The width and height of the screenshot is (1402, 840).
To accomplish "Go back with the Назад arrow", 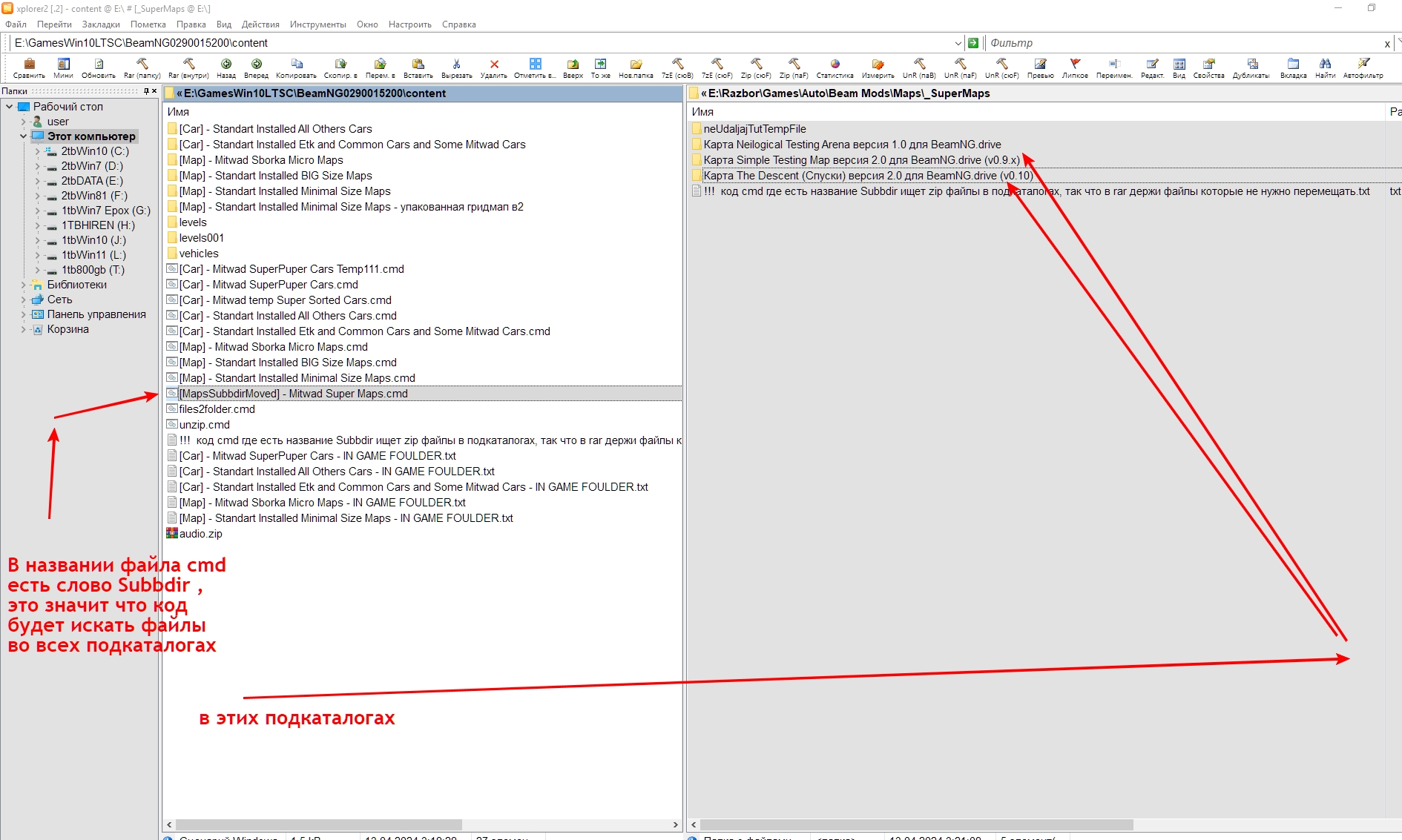I will click(226, 67).
